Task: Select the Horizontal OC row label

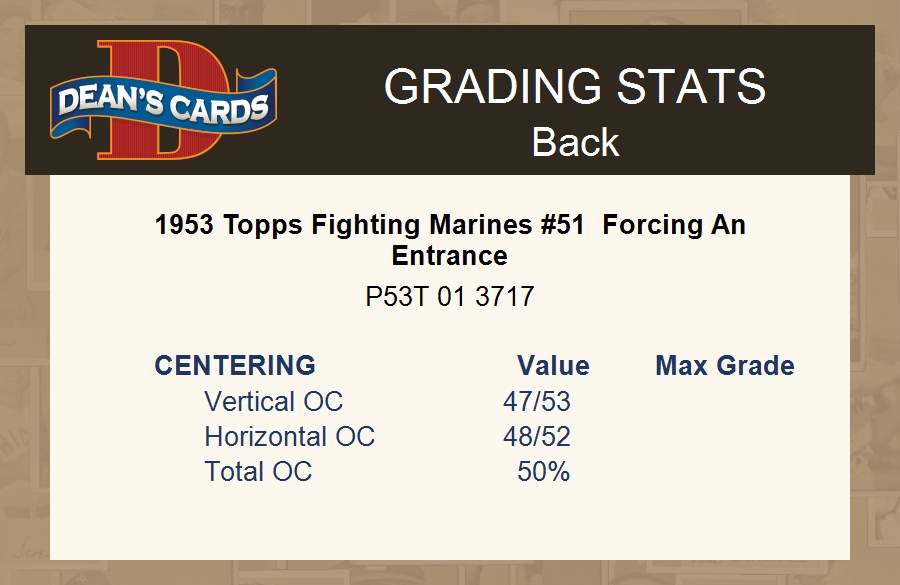Action: 289,436
